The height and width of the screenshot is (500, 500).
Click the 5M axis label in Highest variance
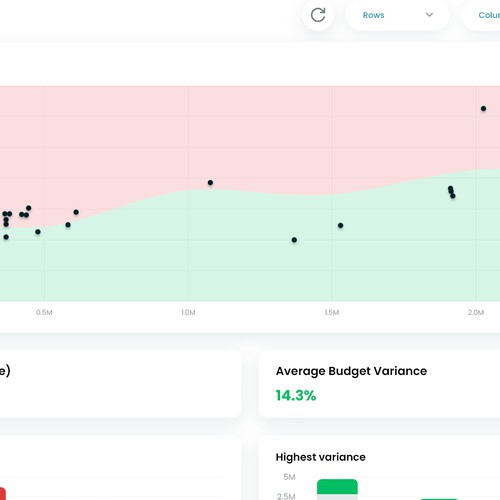(x=289, y=477)
